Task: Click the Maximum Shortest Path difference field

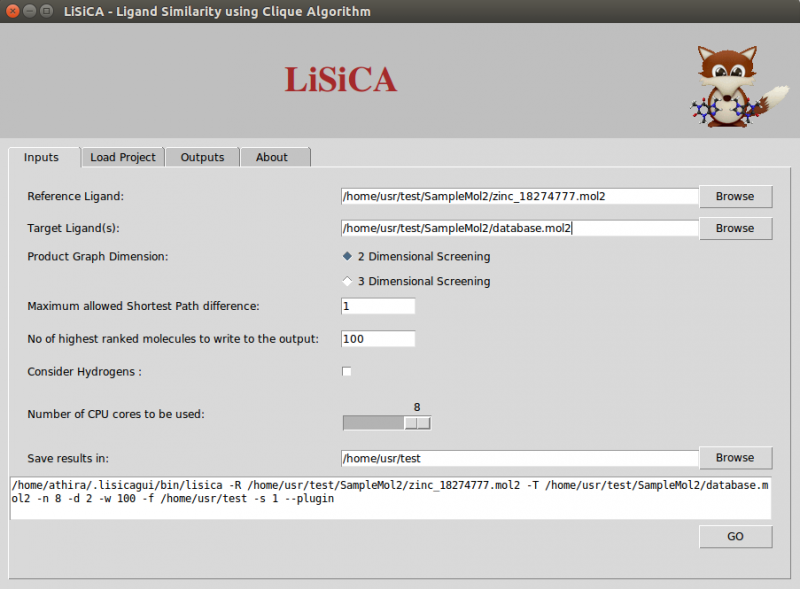Action: pos(378,306)
